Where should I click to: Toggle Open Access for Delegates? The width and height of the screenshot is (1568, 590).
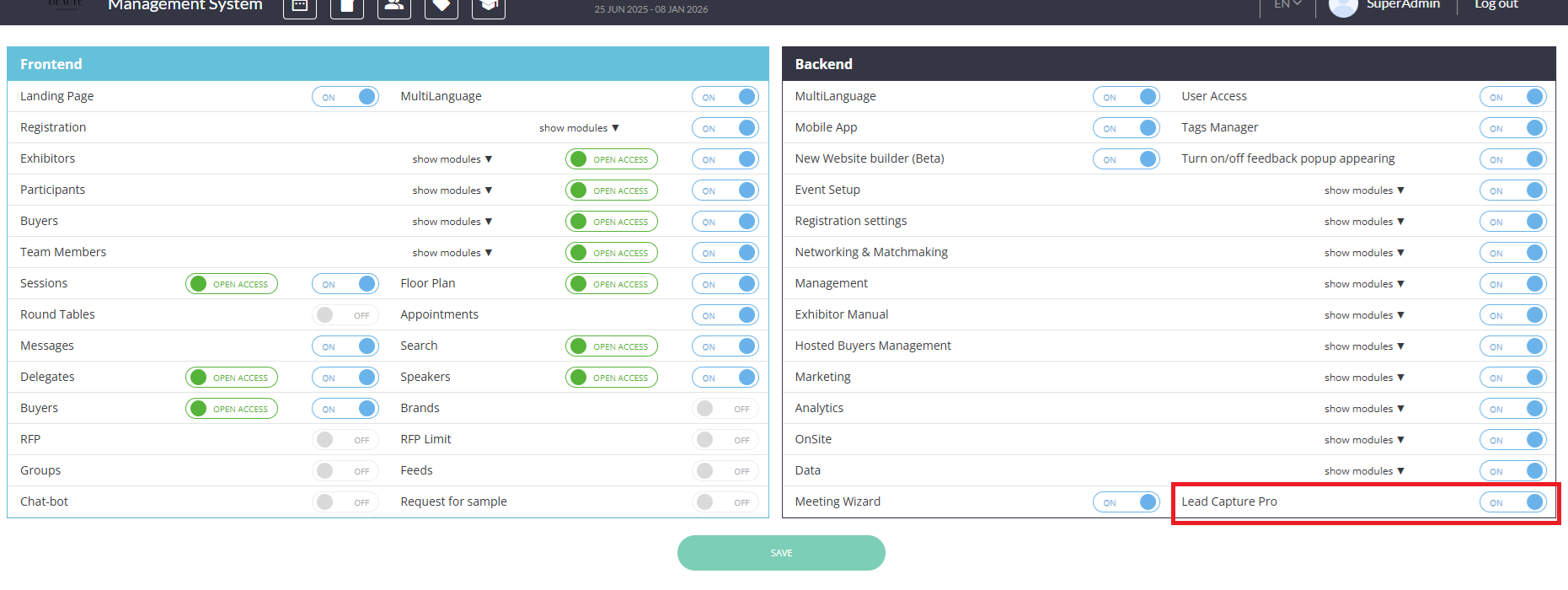pyautogui.click(x=232, y=378)
